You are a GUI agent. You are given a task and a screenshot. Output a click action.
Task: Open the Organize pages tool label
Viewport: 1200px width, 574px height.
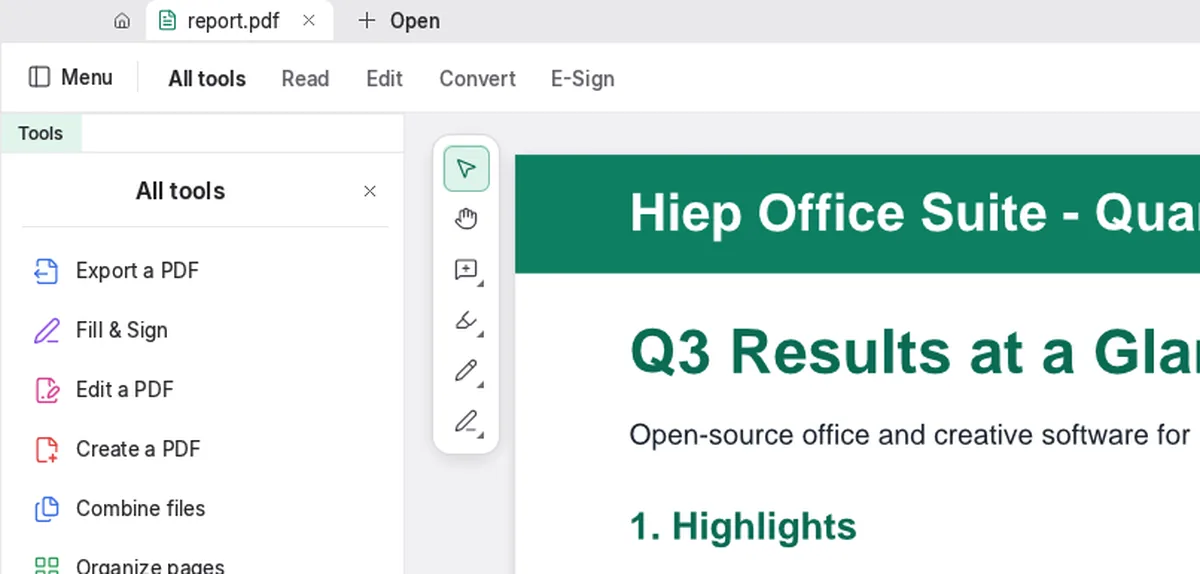coord(150,567)
